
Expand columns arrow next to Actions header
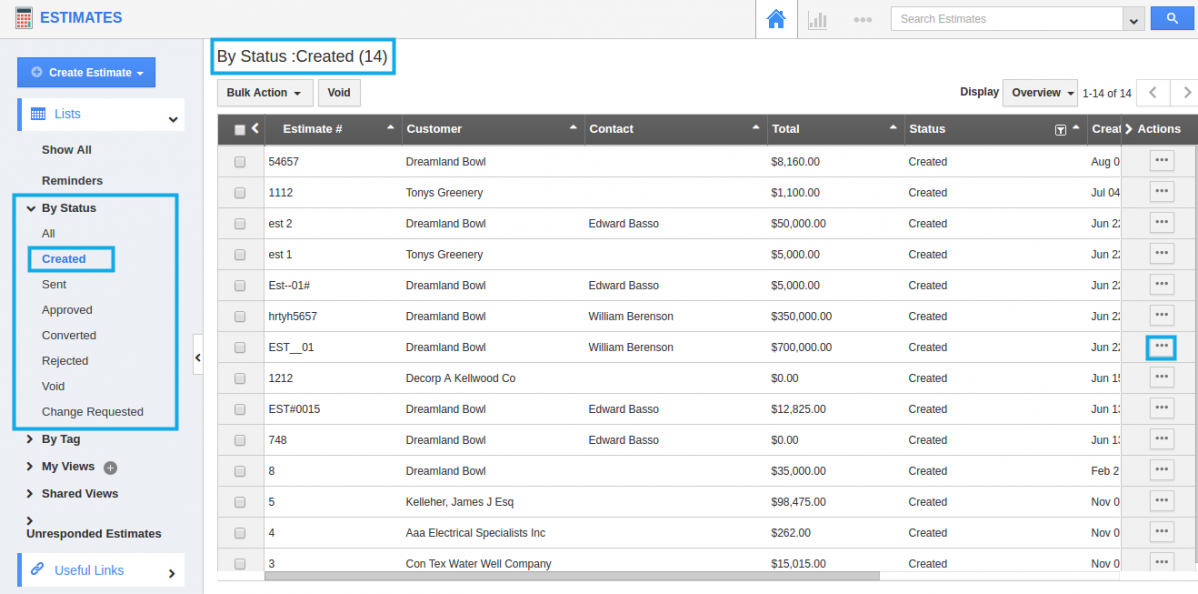click(1128, 129)
